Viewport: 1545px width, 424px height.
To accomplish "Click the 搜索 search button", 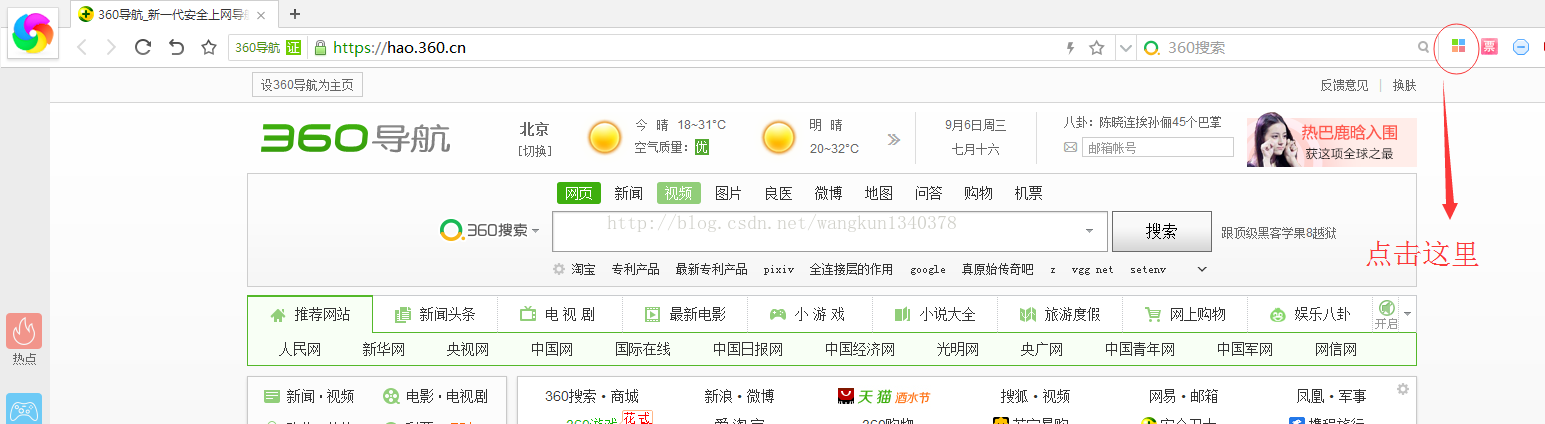I will (1161, 231).
